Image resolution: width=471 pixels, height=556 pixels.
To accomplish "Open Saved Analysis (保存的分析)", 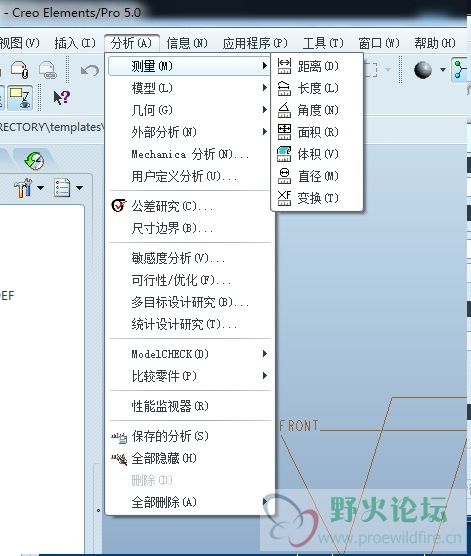I will (x=190, y=436).
